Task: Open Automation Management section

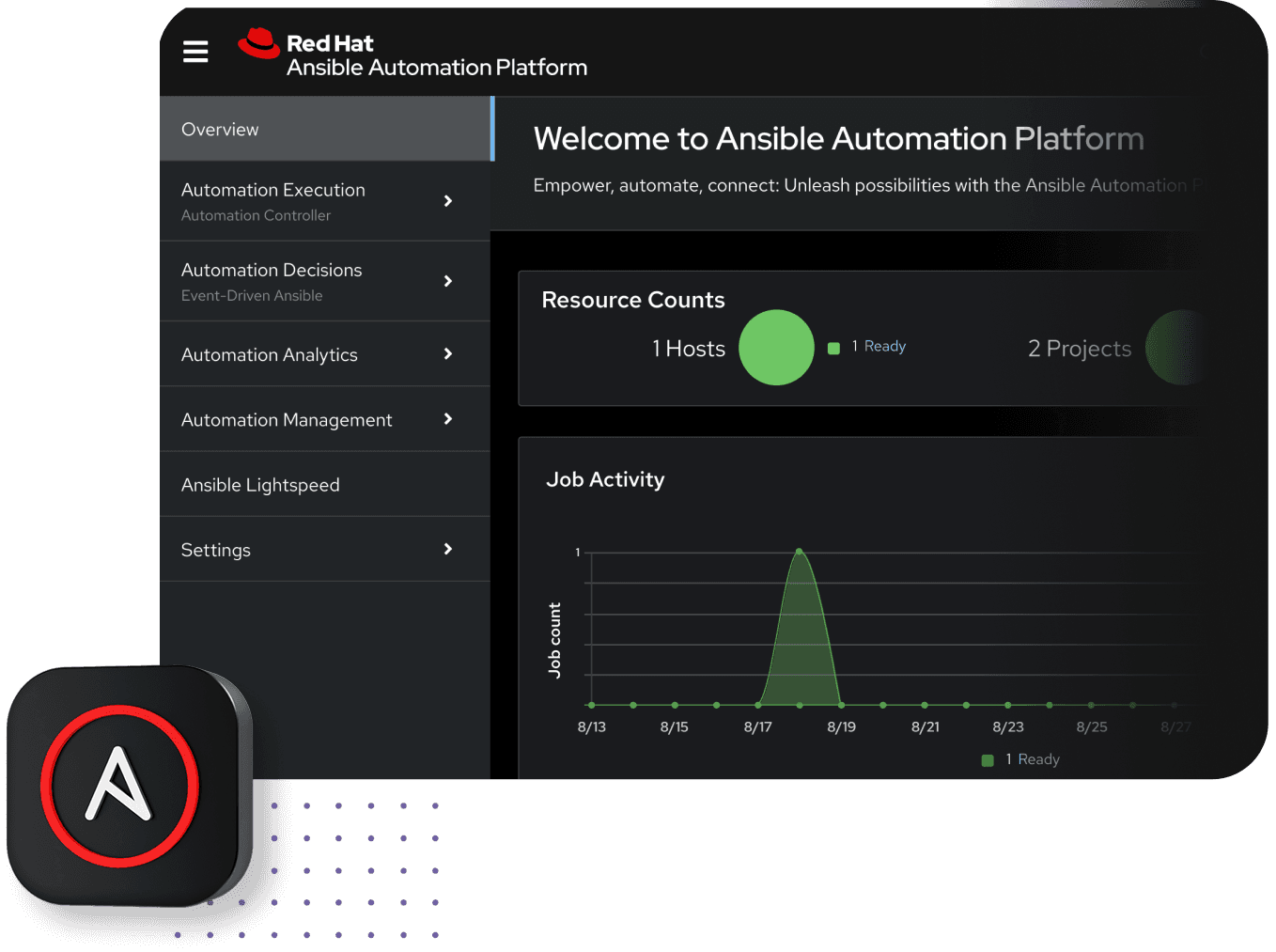Action: click(324, 419)
